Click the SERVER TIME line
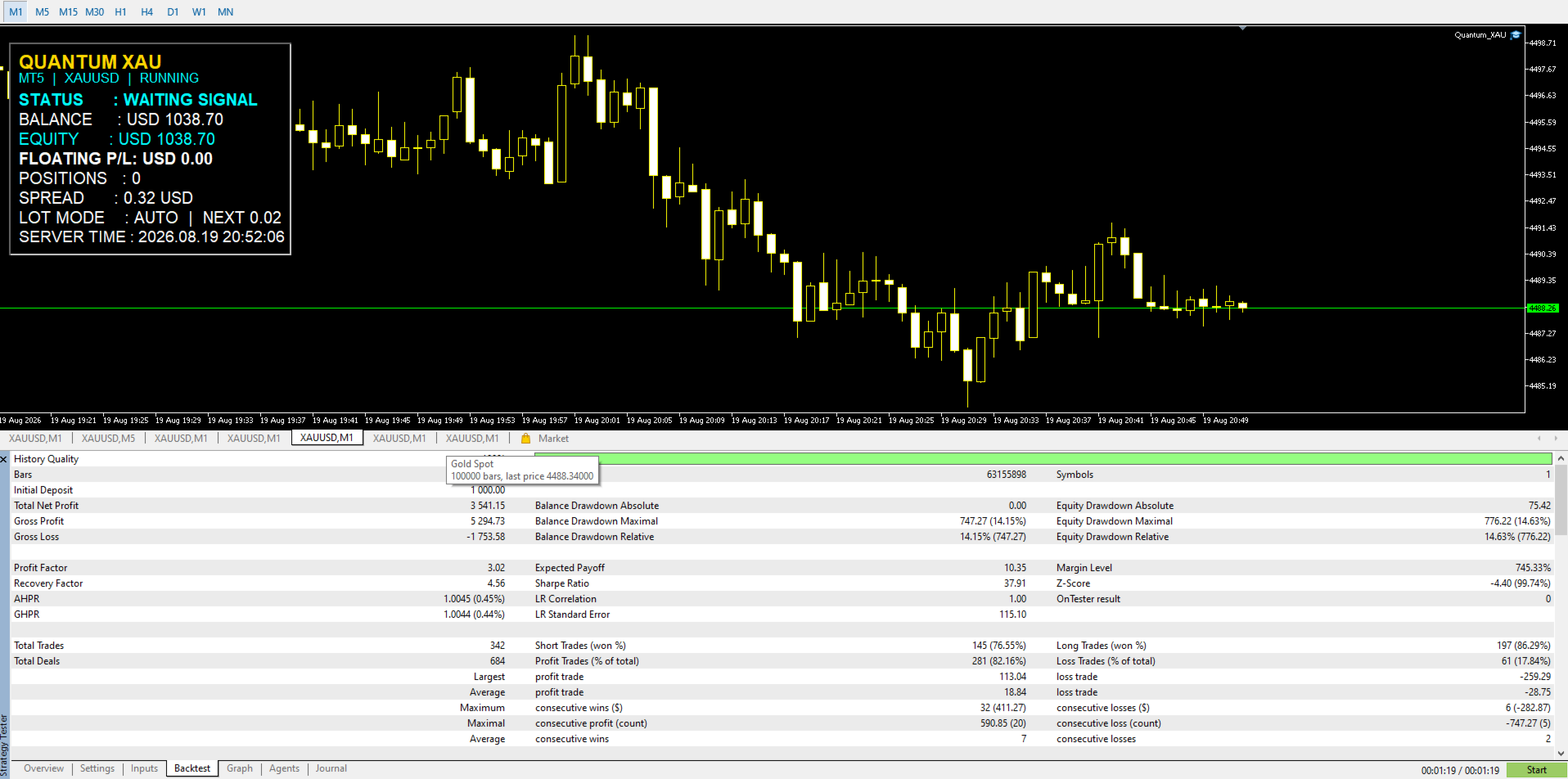This screenshot has height=779, width=1568. tap(151, 237)
